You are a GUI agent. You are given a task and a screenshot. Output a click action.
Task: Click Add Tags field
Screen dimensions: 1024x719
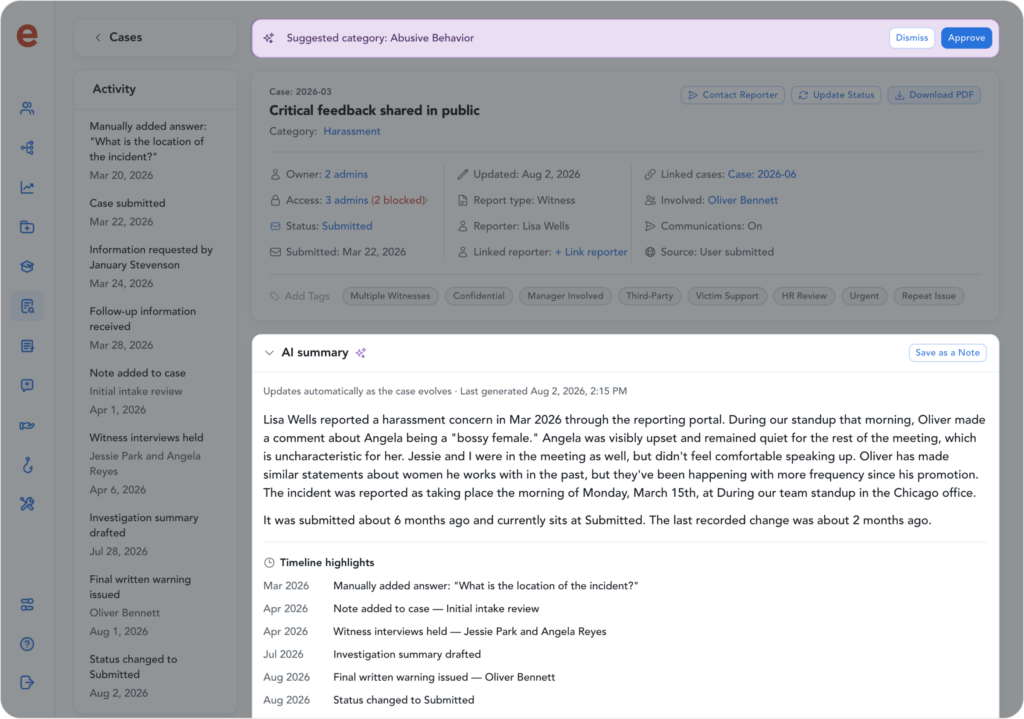click(x=300, y=296)
